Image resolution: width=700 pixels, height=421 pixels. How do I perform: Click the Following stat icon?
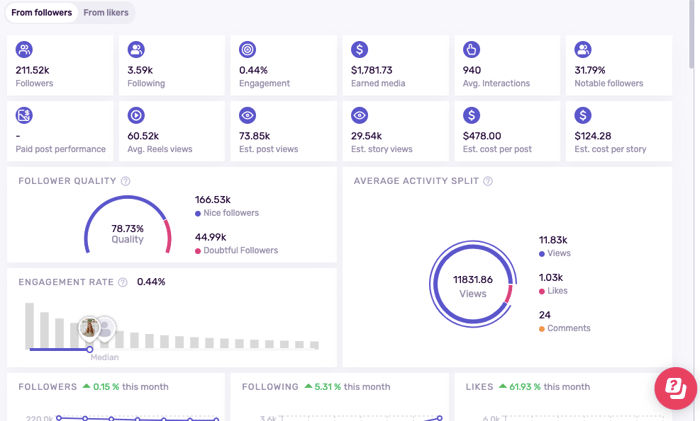click(136, 50)
